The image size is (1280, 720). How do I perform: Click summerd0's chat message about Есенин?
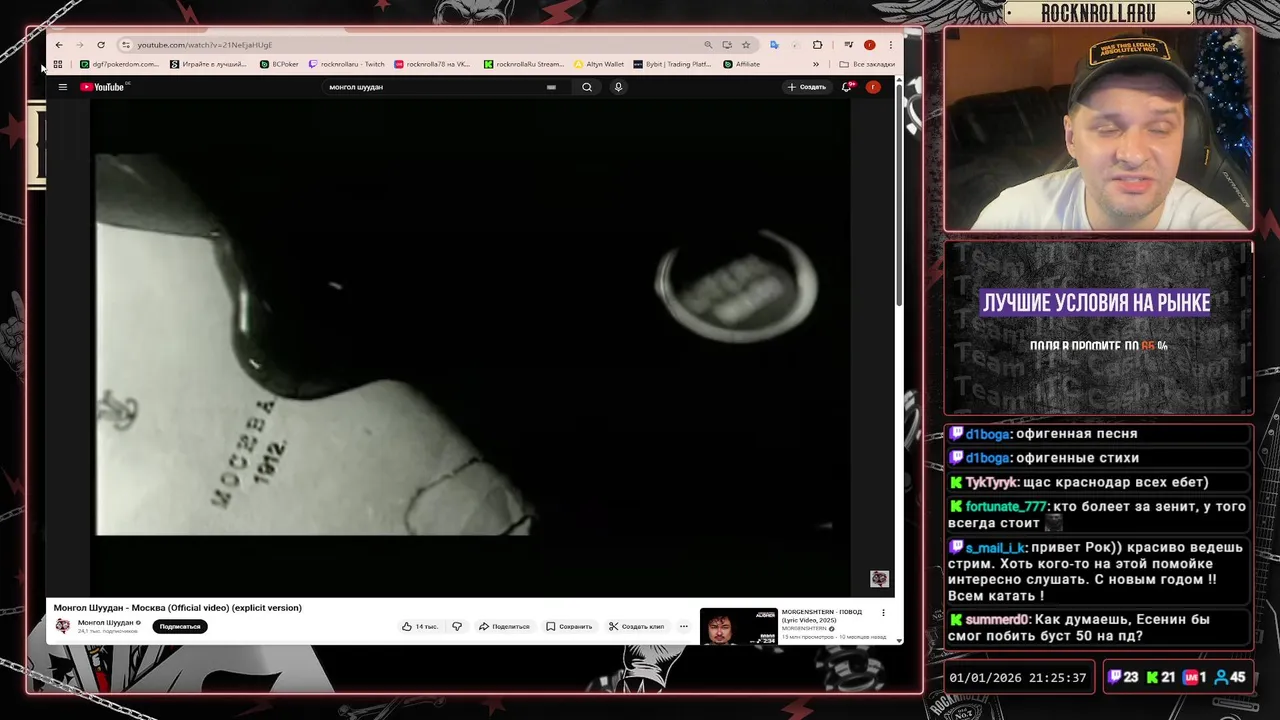coord(1098,627)
